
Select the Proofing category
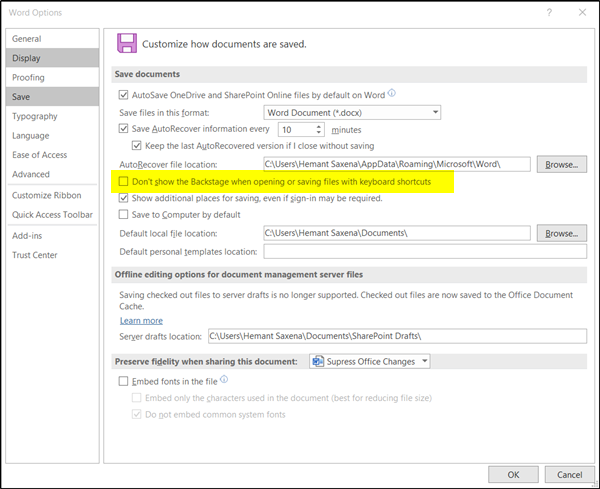[29, 77]
